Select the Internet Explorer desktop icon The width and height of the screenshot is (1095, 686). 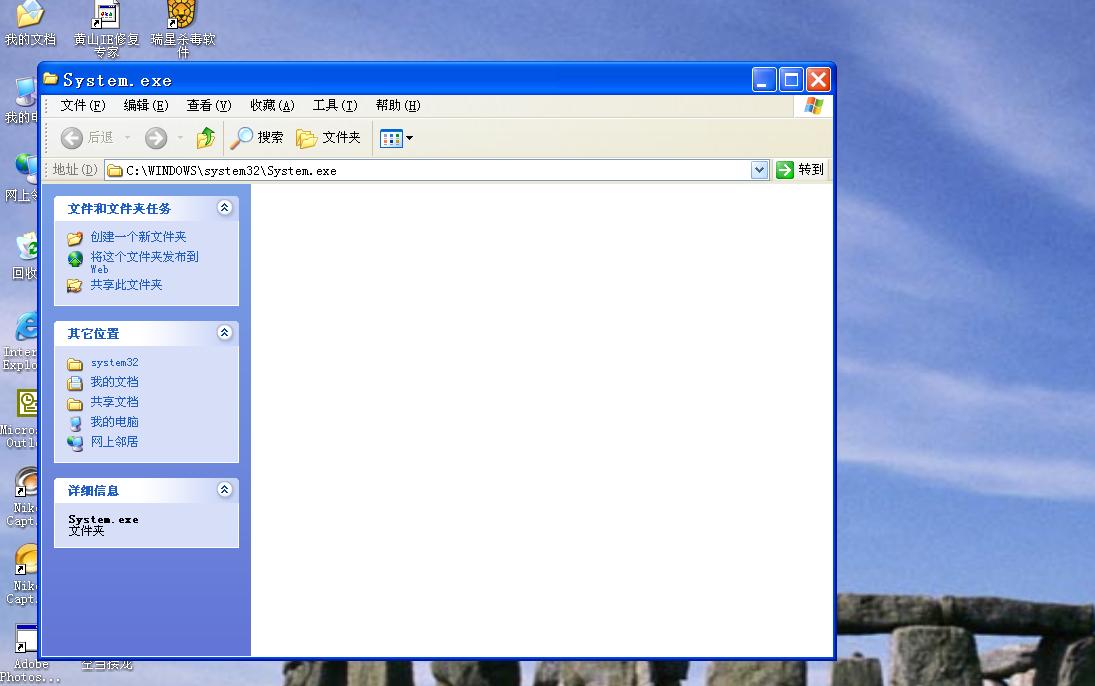click(x=22, y=342)
